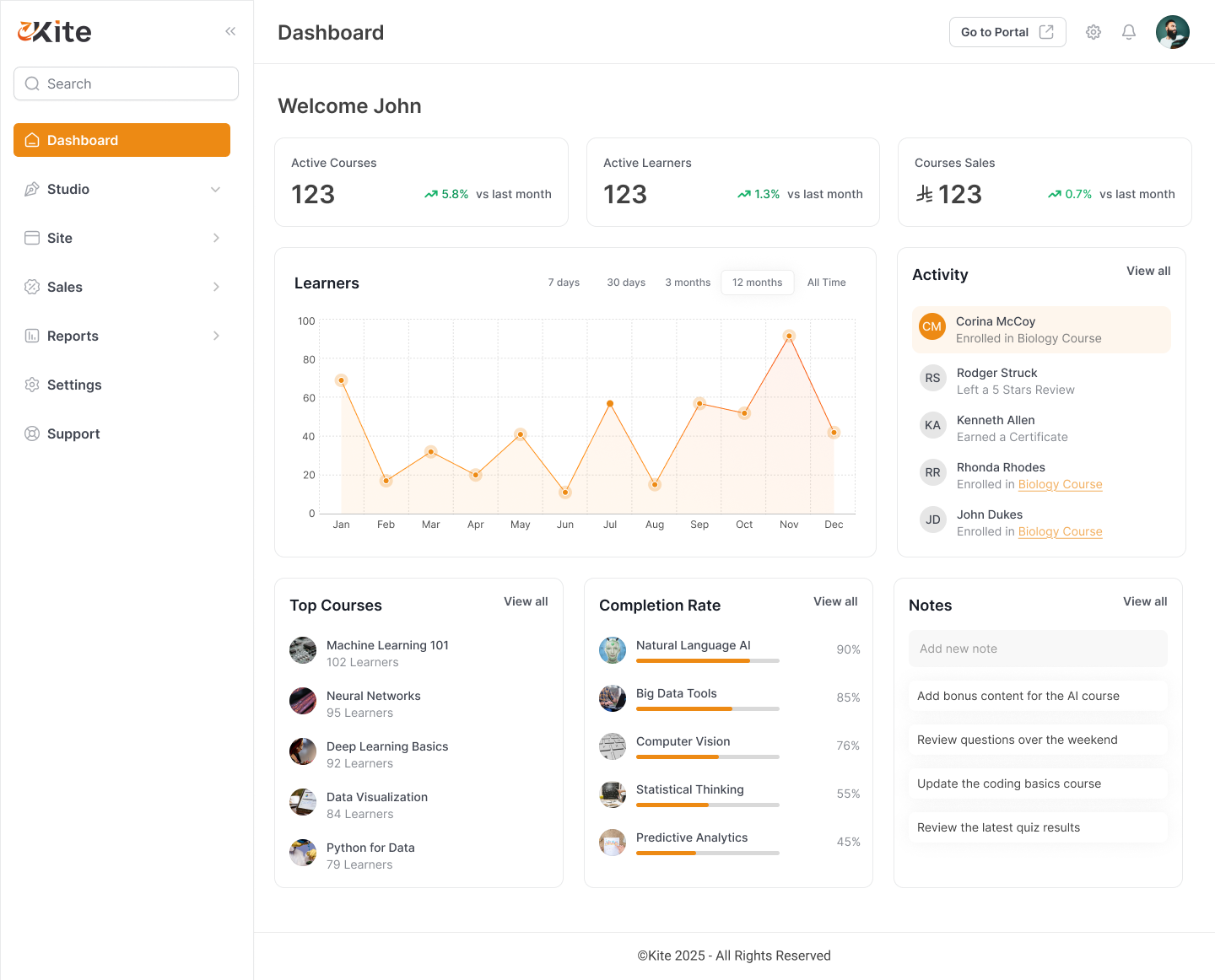Image resolution: width=1215 pixels, height=980 pixels.
Task: Click the user profile avatar
Action: tap(1172, 32)
